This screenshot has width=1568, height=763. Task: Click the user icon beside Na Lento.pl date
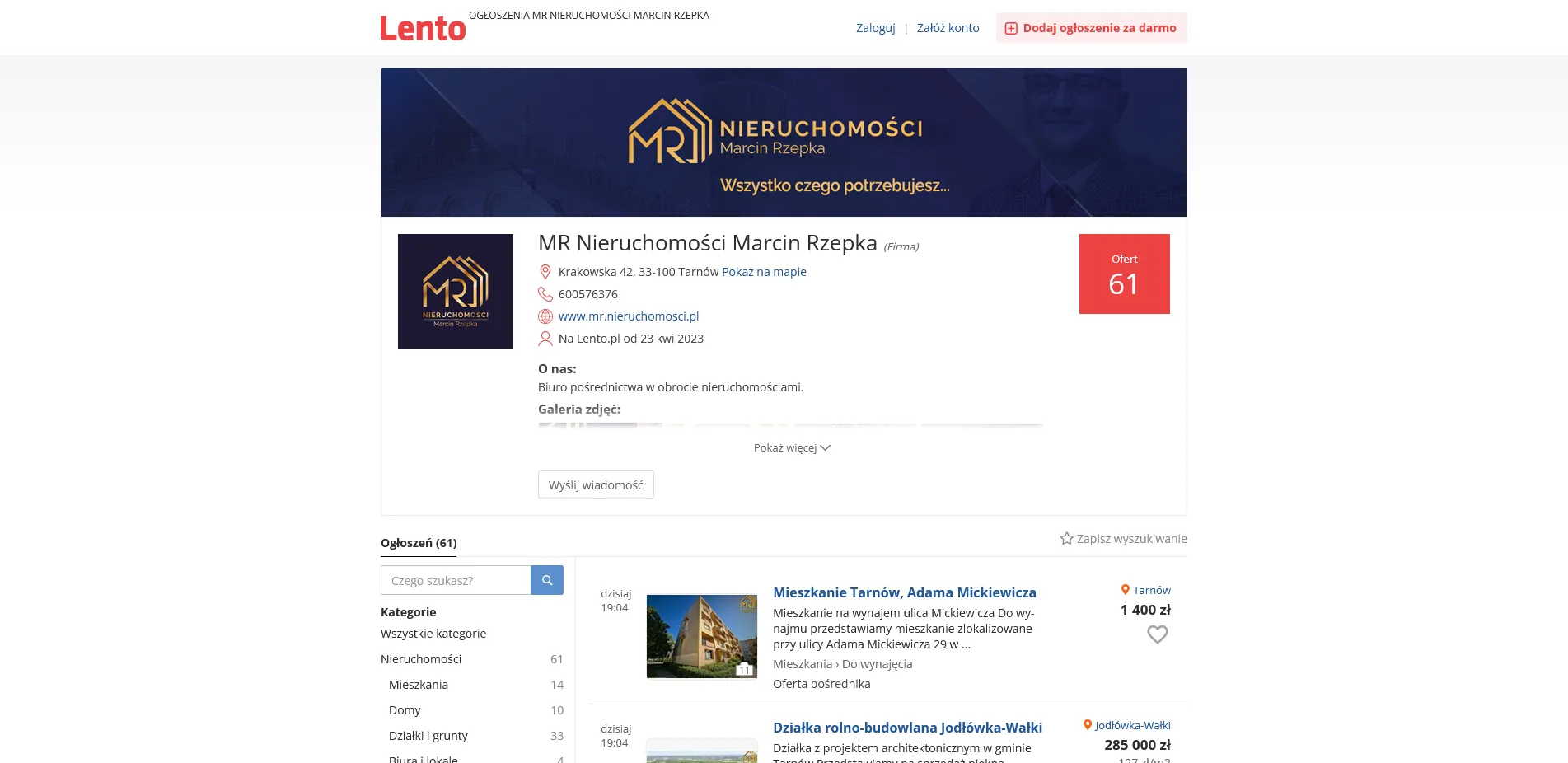click(x=545, y=339)
